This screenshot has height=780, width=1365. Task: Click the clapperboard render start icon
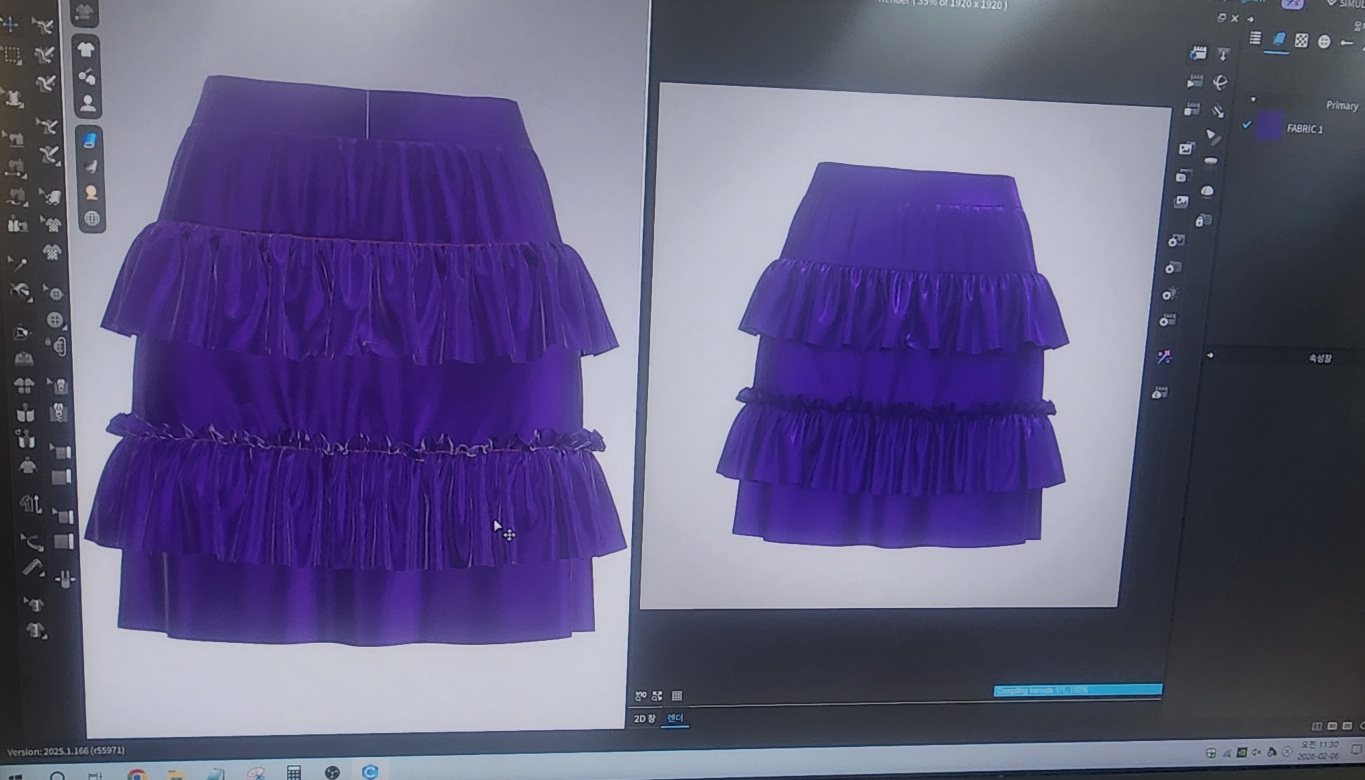(1198, 53)
